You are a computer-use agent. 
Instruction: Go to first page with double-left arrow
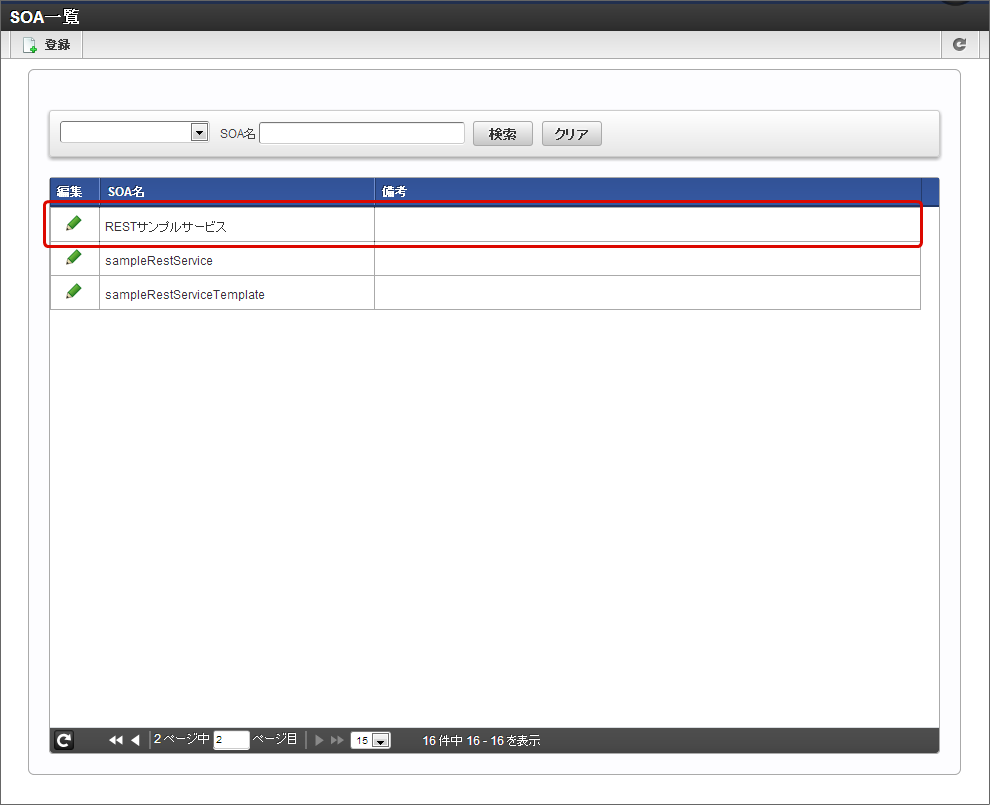point(116,740)
